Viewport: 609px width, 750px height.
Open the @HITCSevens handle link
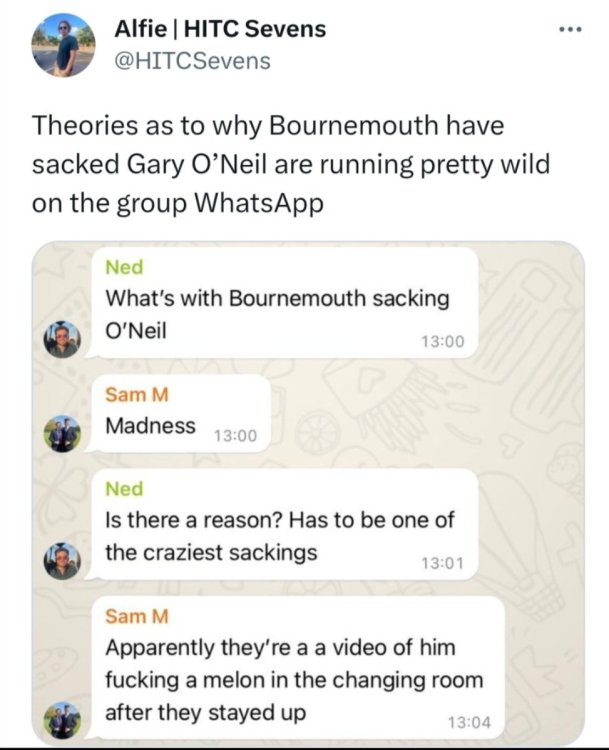coord(192,61)
